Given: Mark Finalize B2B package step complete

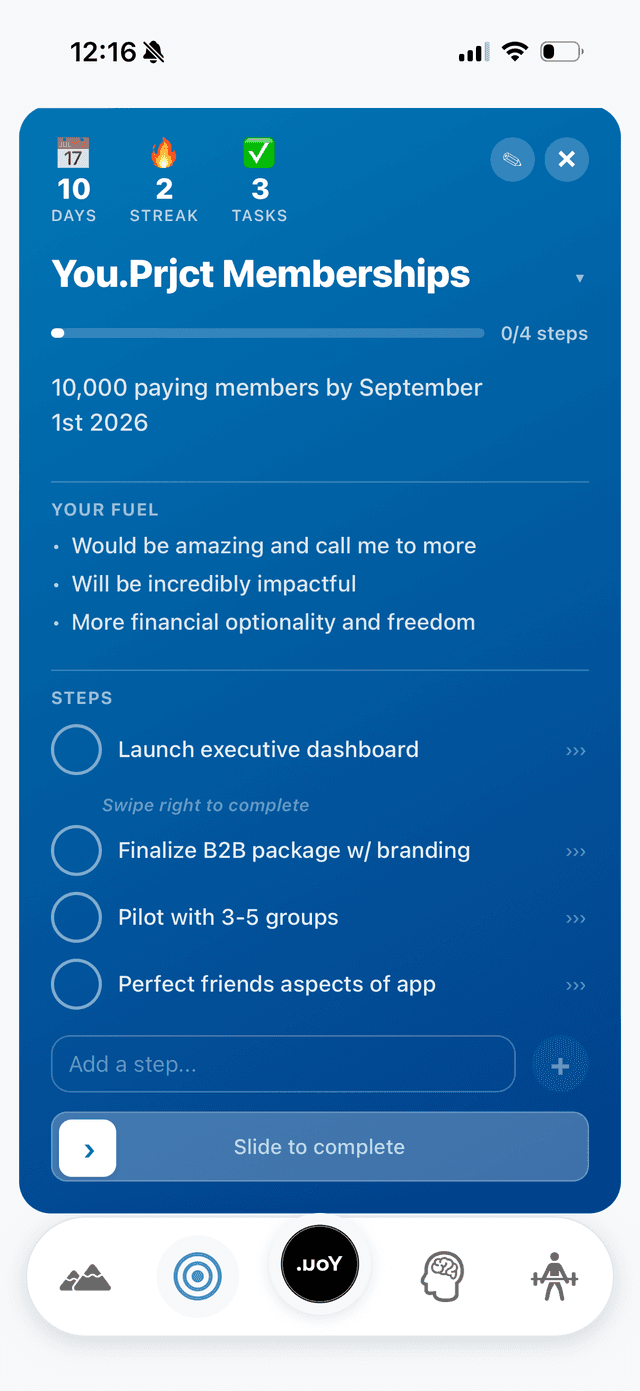Looking at the screenshot, I should tap(76, 851).
